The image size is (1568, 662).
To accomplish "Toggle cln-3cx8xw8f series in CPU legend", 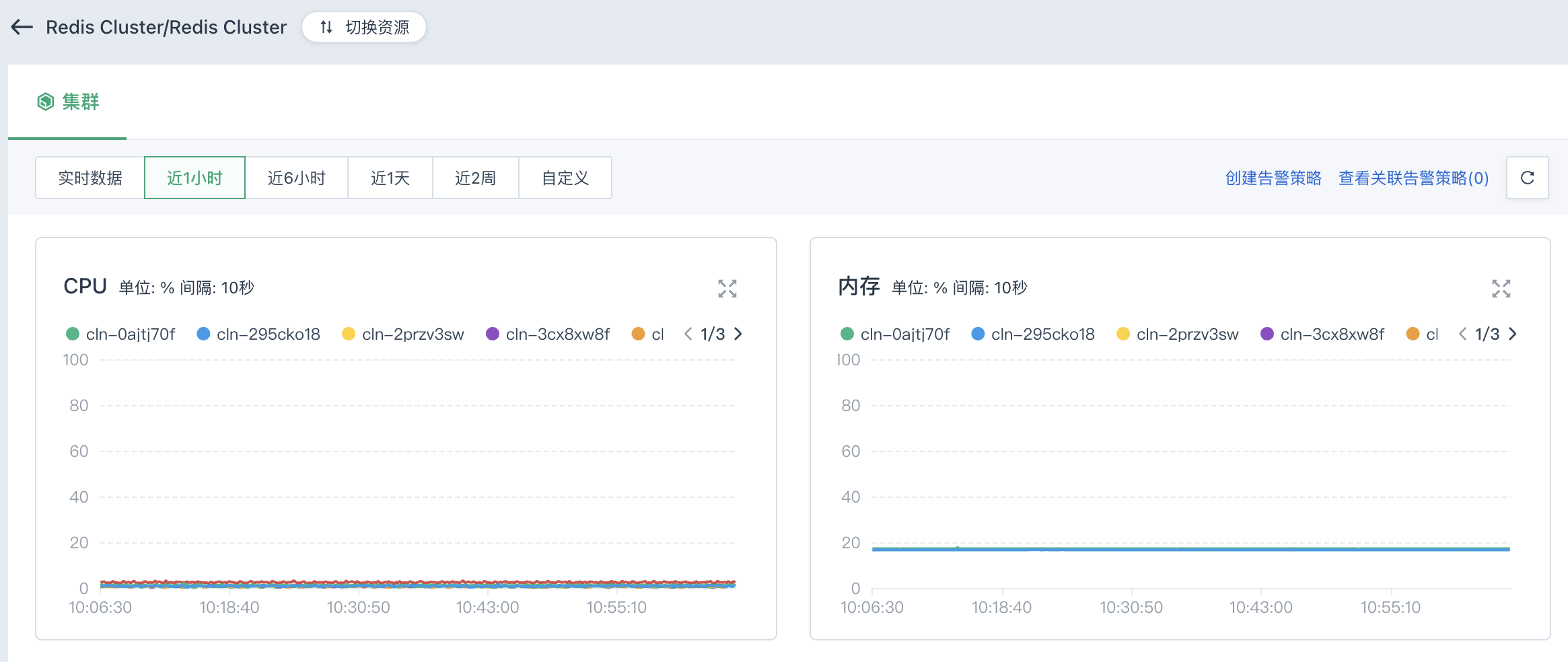I will (x=548, y=334).
